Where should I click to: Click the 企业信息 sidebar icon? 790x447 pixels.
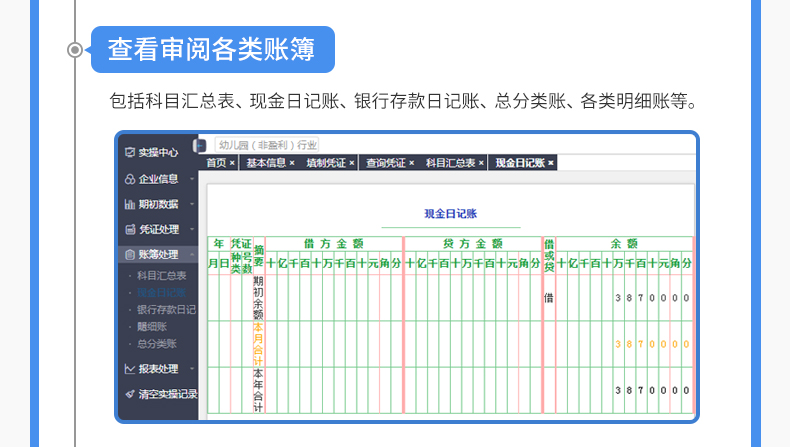click(129, 179)
